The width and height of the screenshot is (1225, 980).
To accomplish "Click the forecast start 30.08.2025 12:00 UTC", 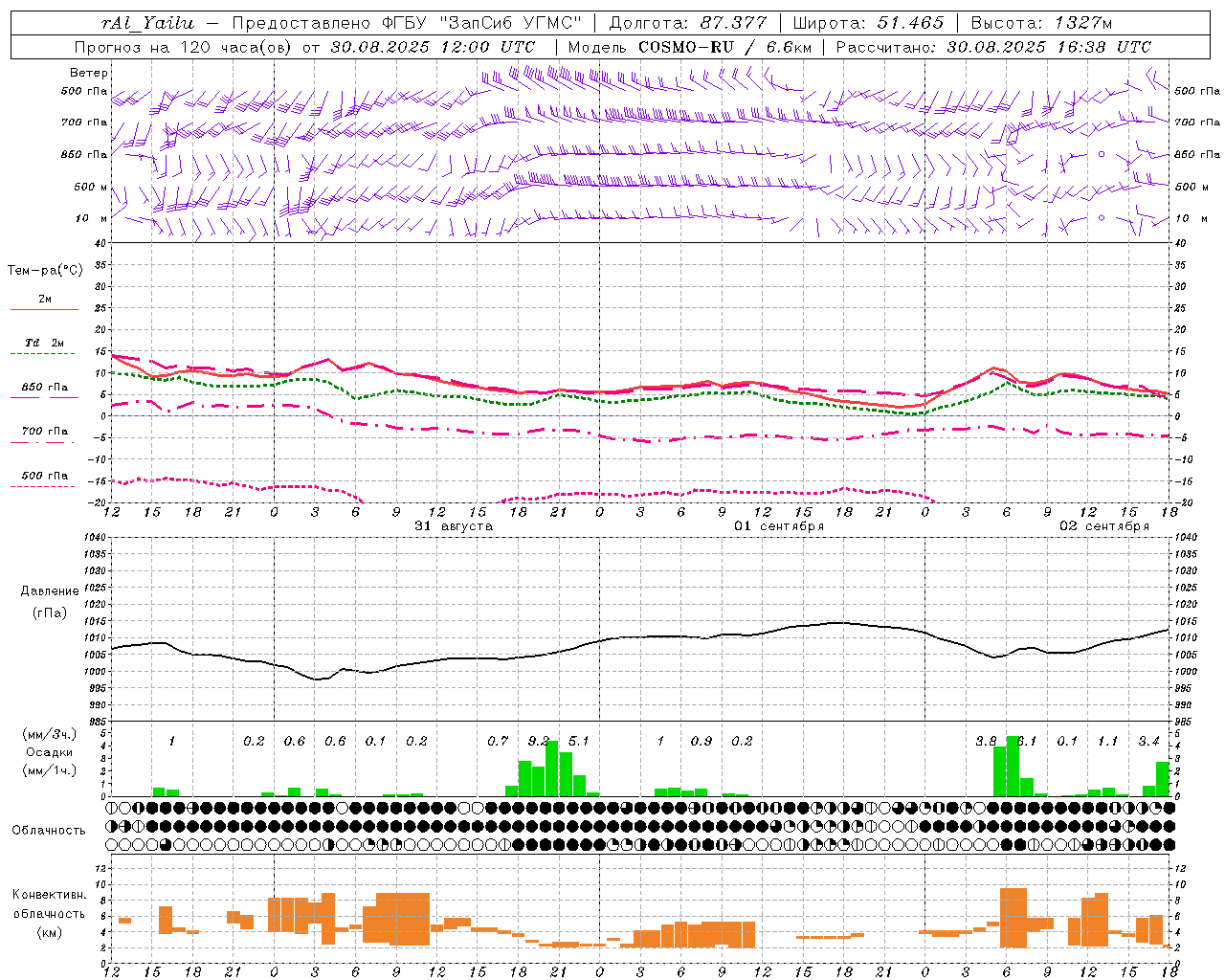I will [x=433, y=47].
